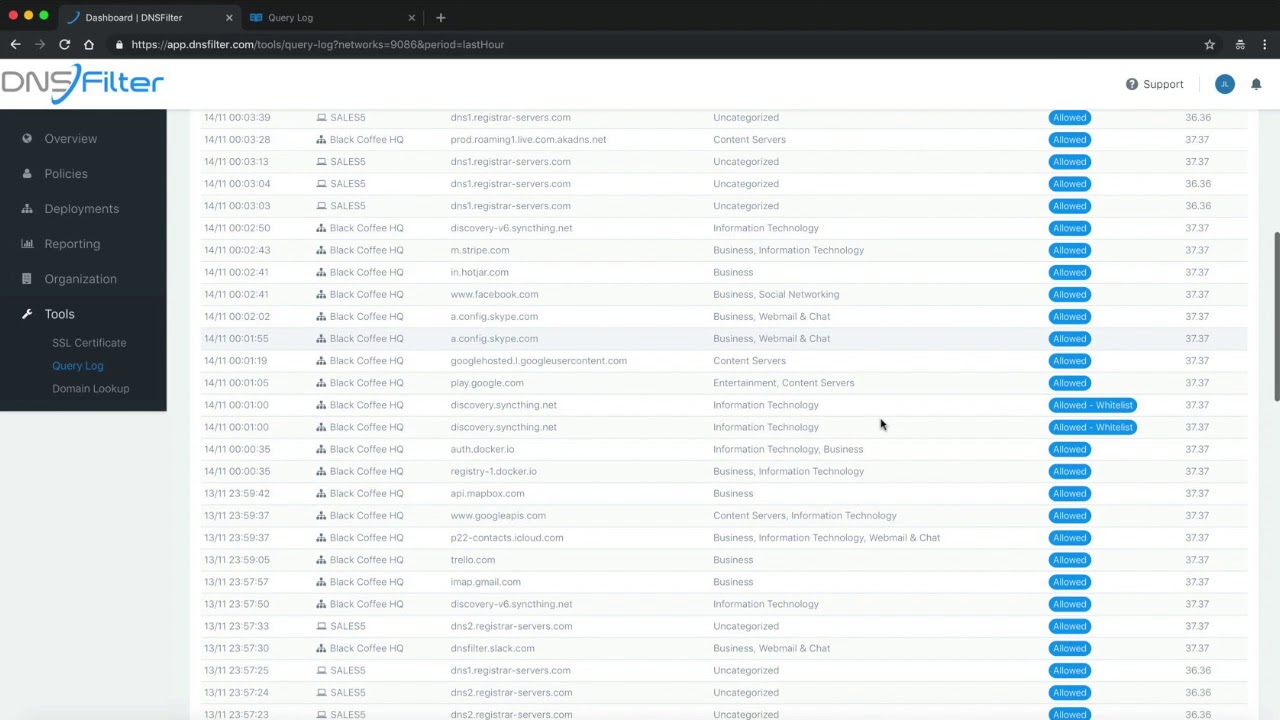Bookmark the page using the star icon
The image size is (1280, 720).
(x=1209, y=44)
